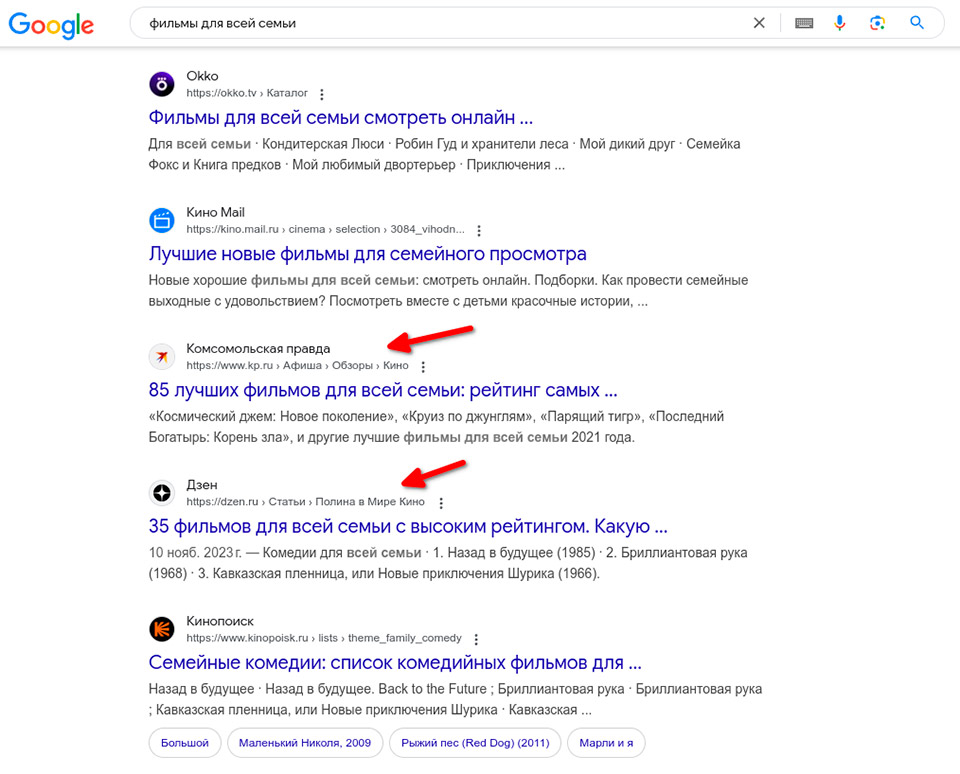
Task: Search by image with the Lens icon
Action: [877, 23]
